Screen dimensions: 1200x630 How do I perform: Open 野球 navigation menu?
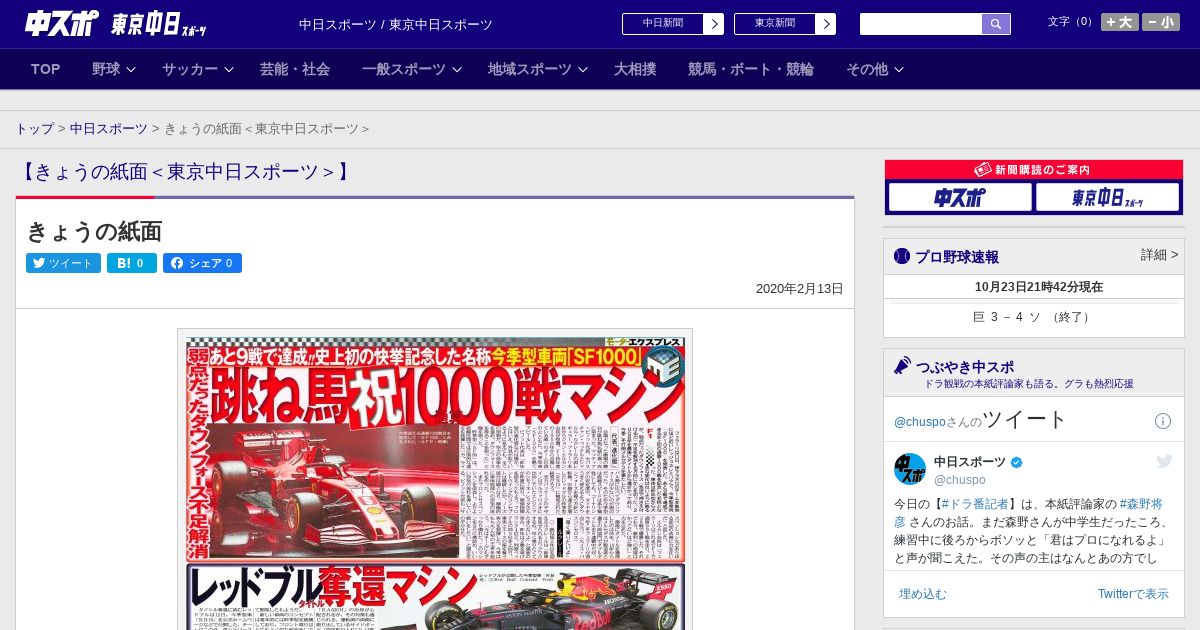click(106, 69)
